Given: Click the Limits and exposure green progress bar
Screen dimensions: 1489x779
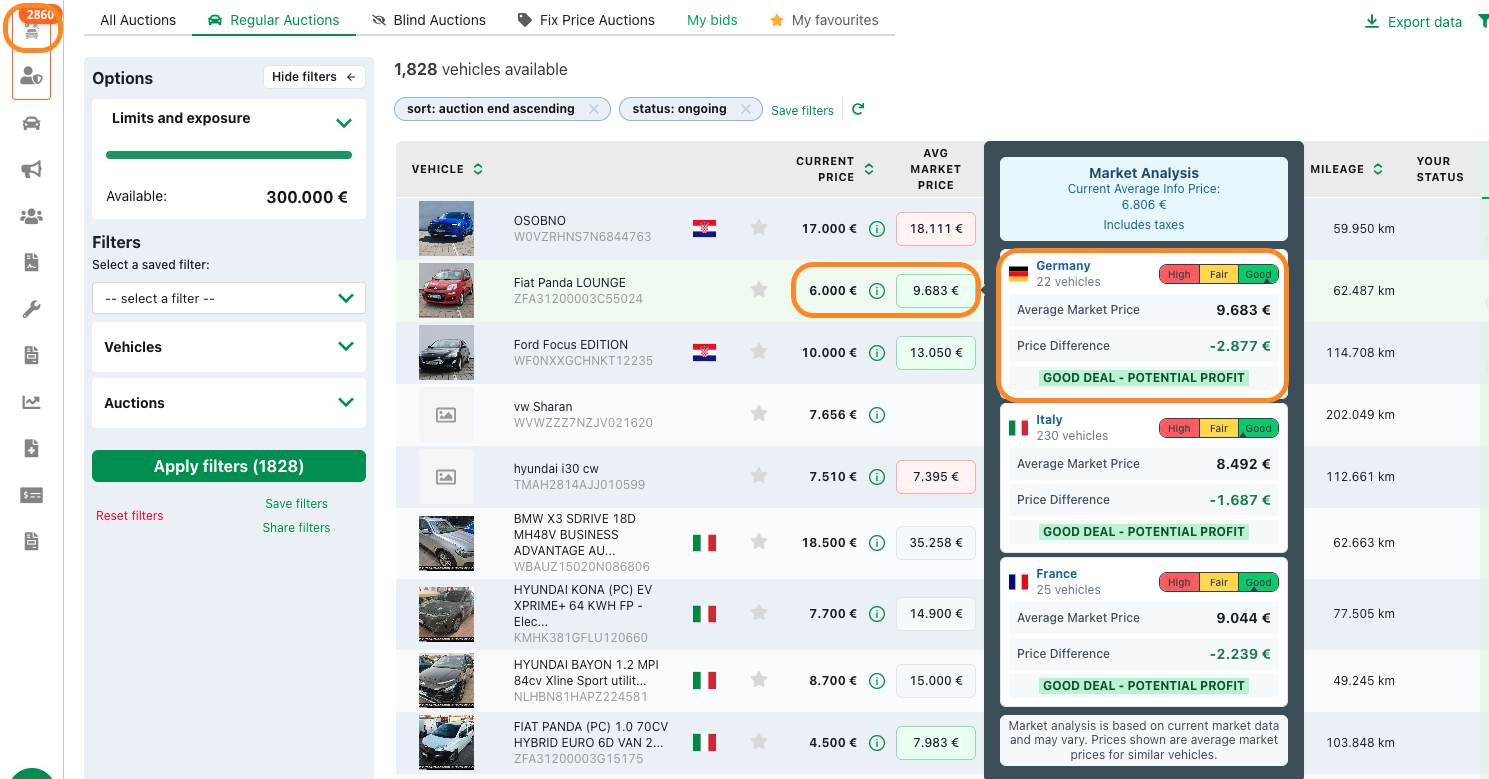Looking at the screenshot, I should (229, 155).
